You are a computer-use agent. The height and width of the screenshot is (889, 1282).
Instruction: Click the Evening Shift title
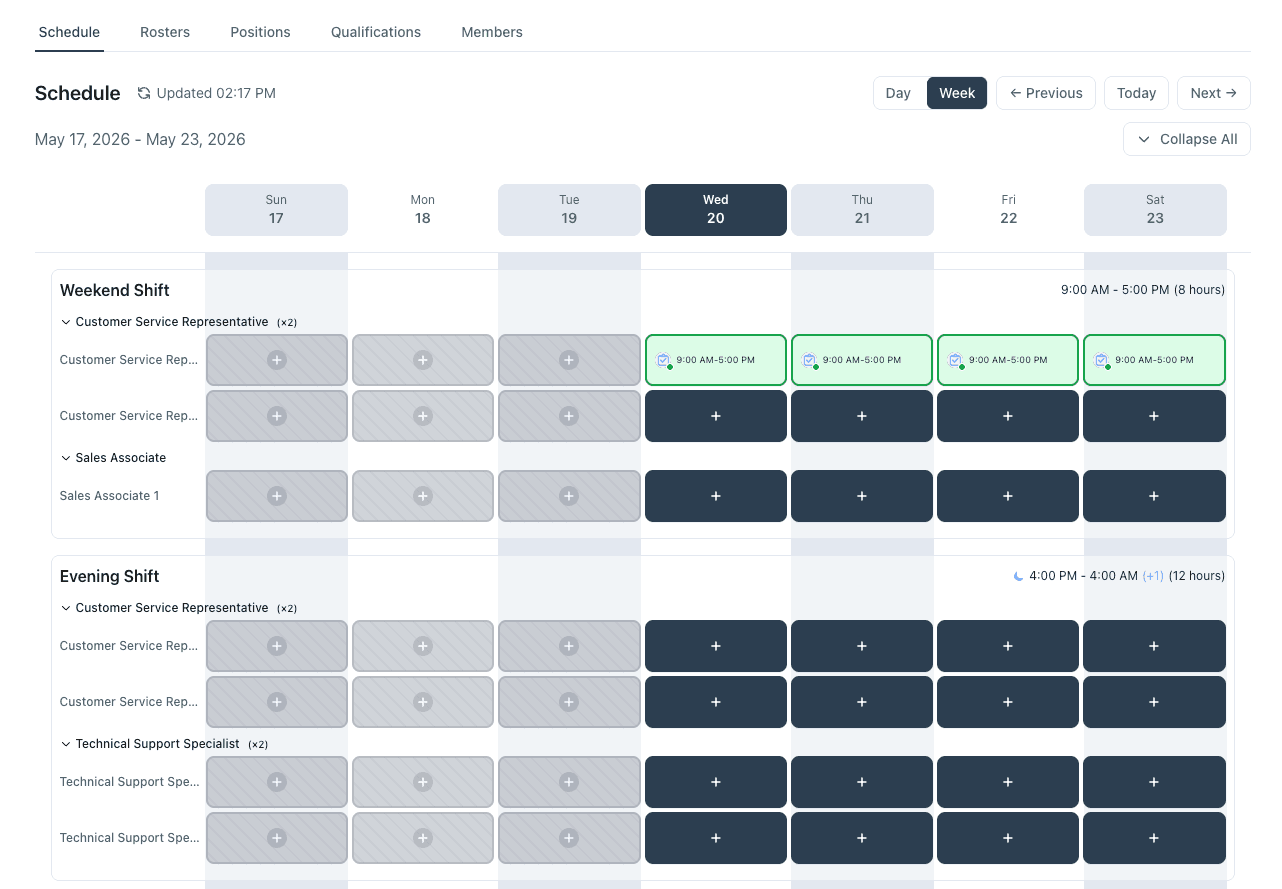pos(110,576)
